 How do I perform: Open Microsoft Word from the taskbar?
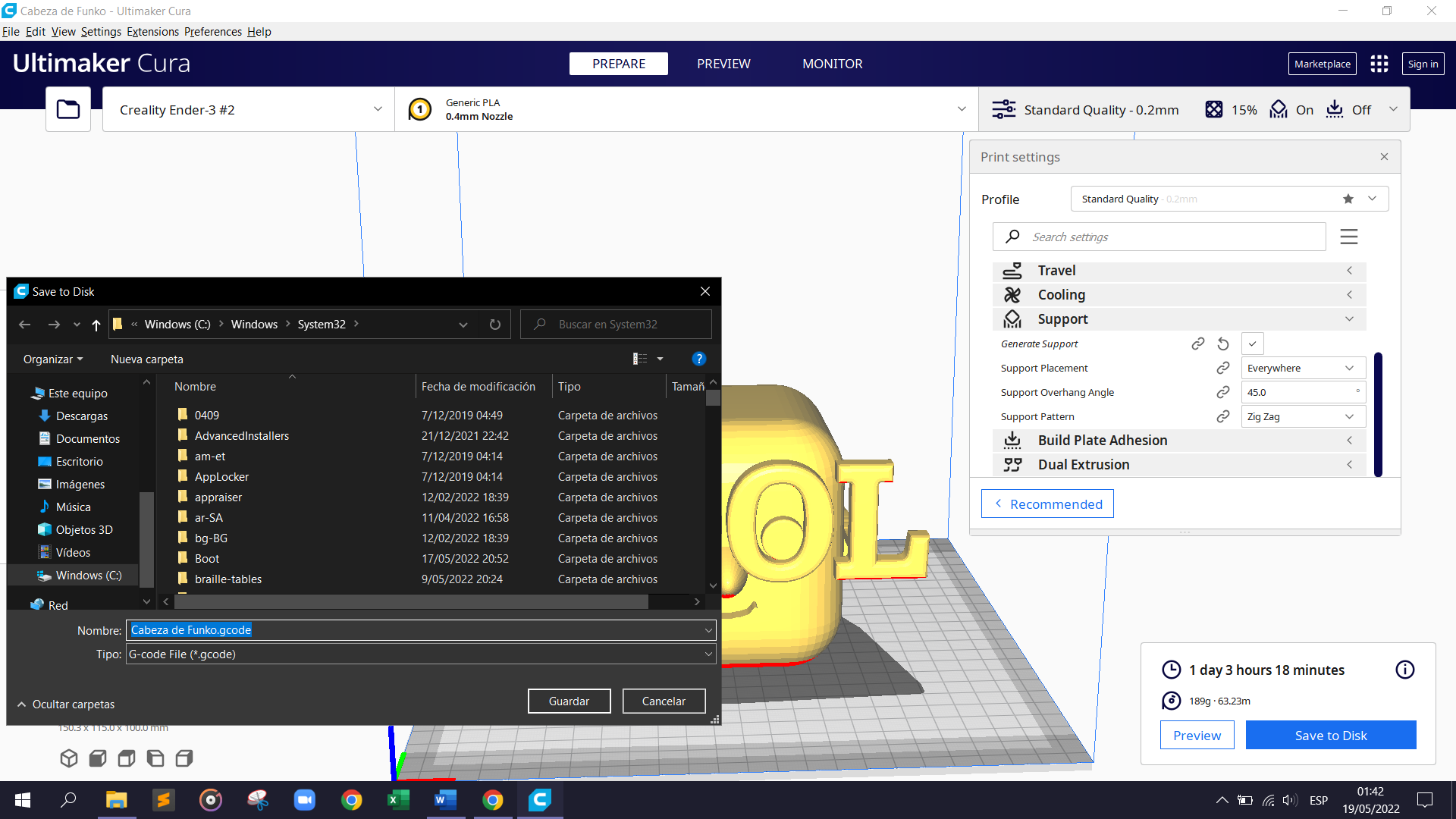click(x=445, y=800)
